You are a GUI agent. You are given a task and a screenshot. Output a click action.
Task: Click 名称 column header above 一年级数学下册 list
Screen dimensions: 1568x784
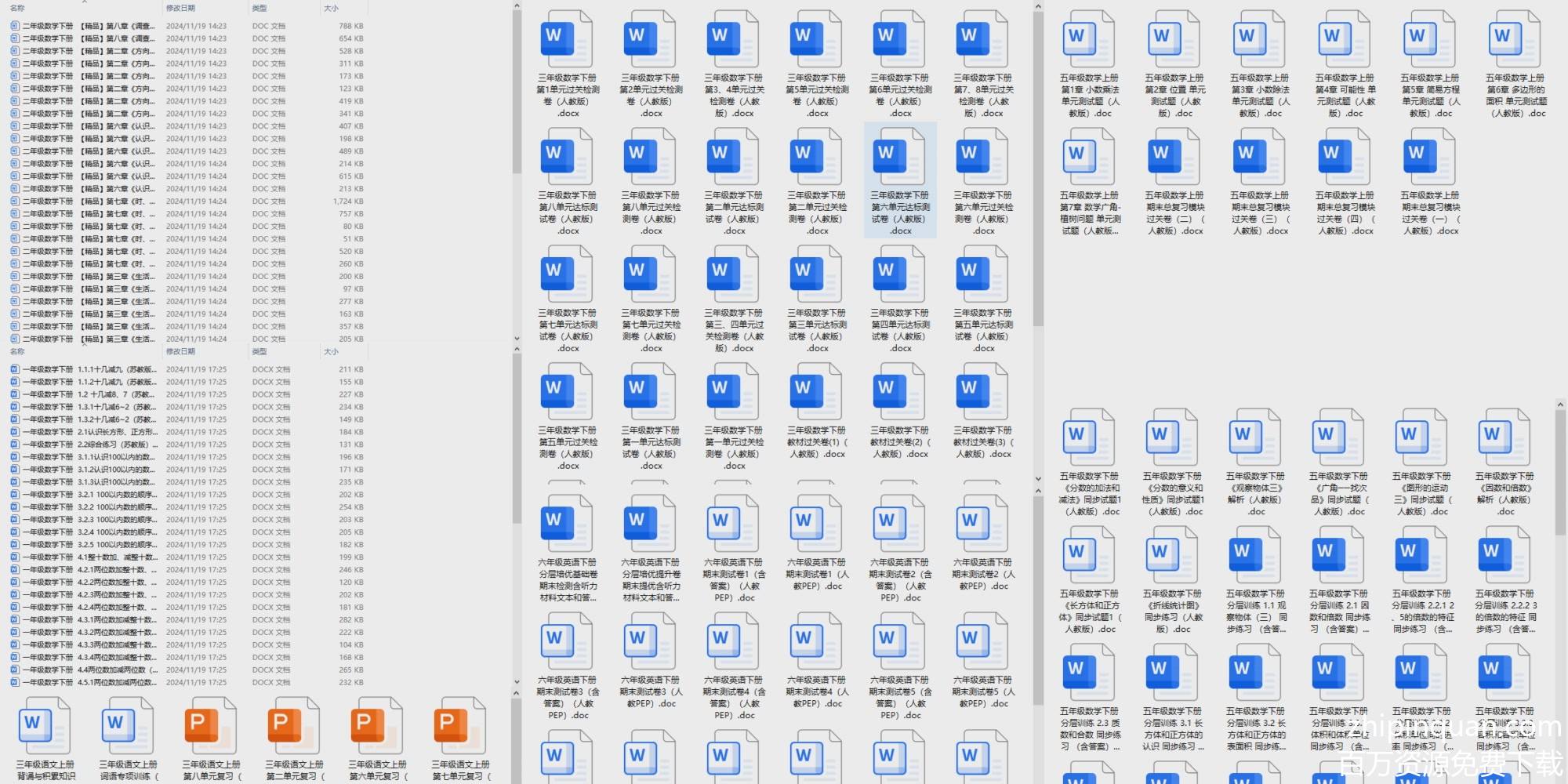coord(17,351)
